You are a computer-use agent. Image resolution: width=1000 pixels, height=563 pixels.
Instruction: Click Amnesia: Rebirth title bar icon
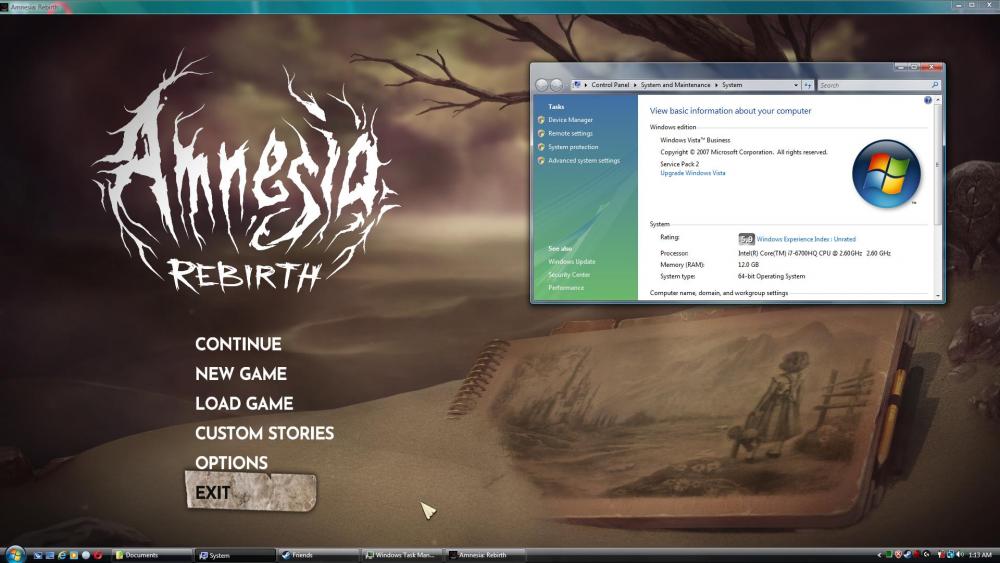tap(5, 6)
